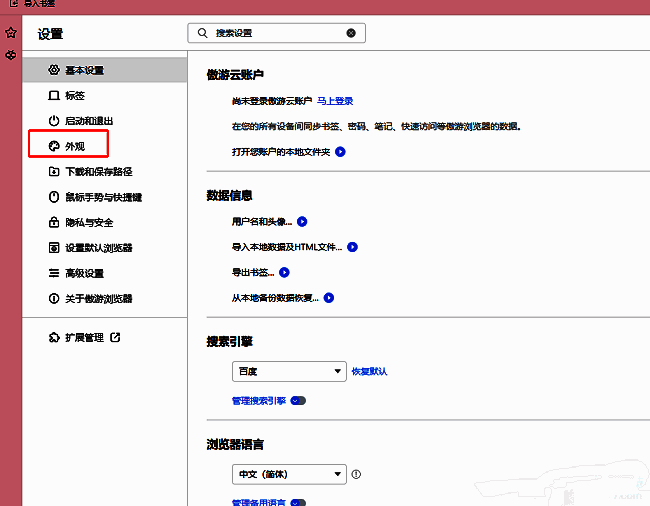Click info icon beside language dropdown
The height and width of the screenshot is (506, 650).
356,474
